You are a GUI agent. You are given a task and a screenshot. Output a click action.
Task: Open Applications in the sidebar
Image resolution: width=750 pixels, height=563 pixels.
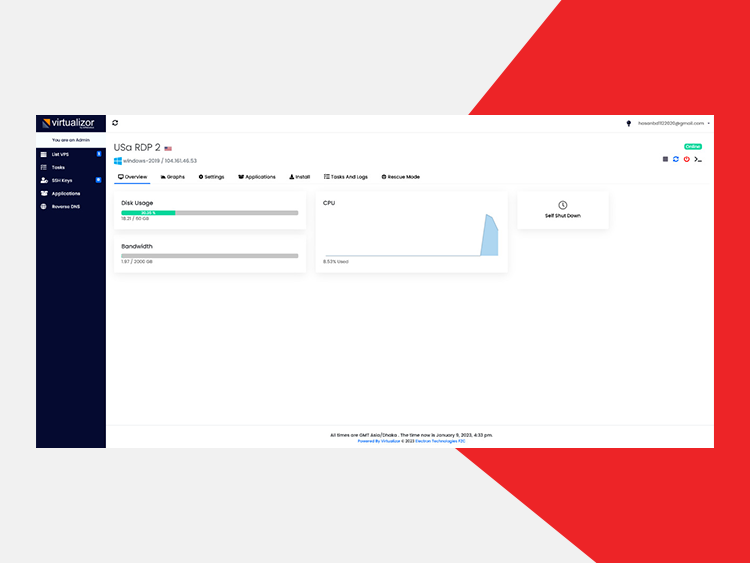click(x=70, y=194)
